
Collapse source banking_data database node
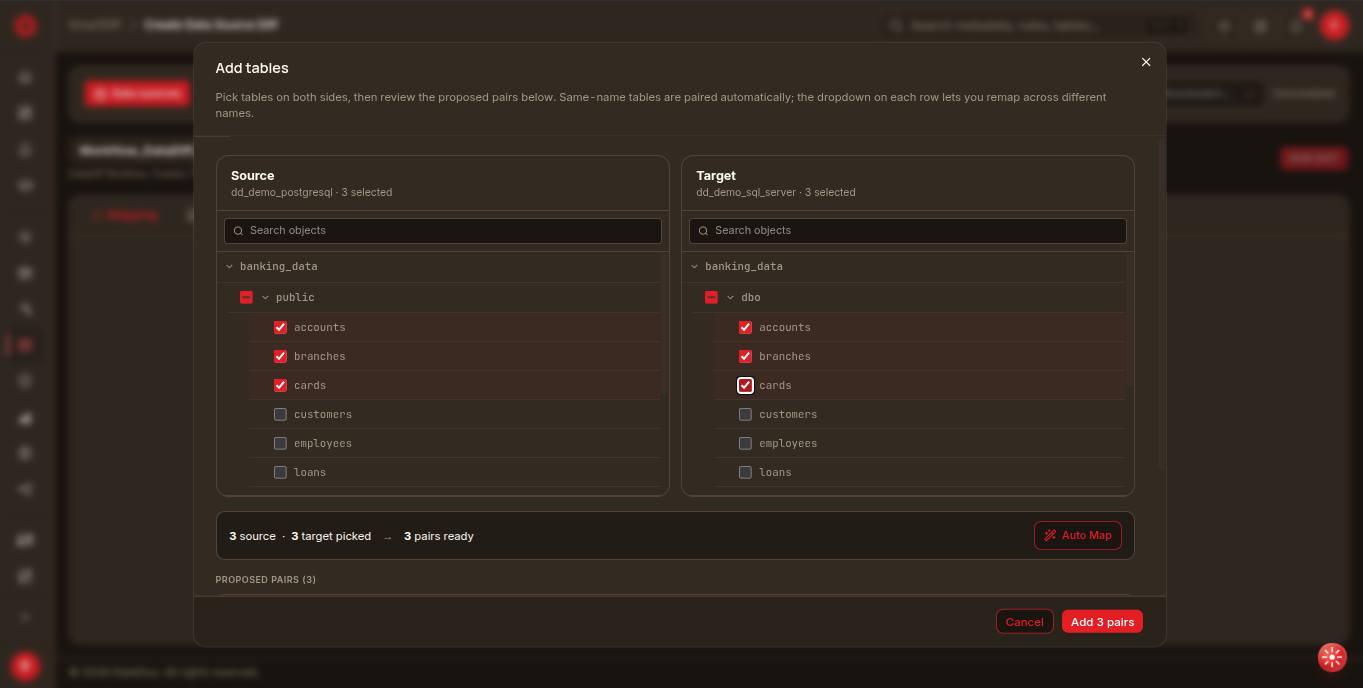click(229, 267)
